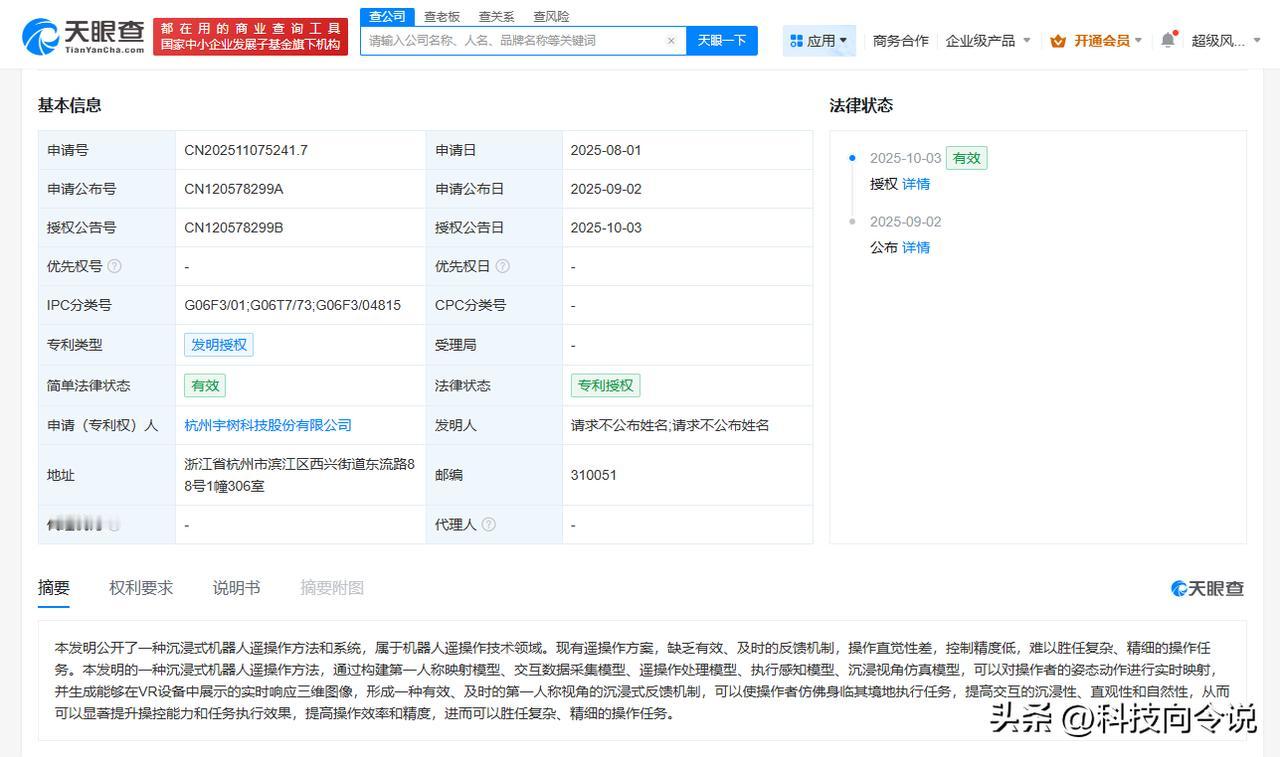The image size is (1280, 757).
Task: Click the 有效 tag in 简单法律状态 row
Action: pyautogui.click(x=205, y=385)
